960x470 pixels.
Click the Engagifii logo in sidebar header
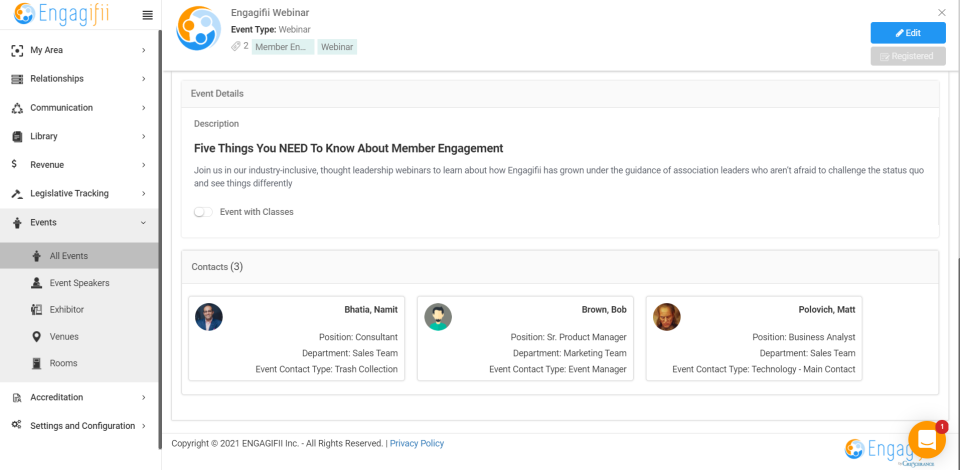(62, 13)
